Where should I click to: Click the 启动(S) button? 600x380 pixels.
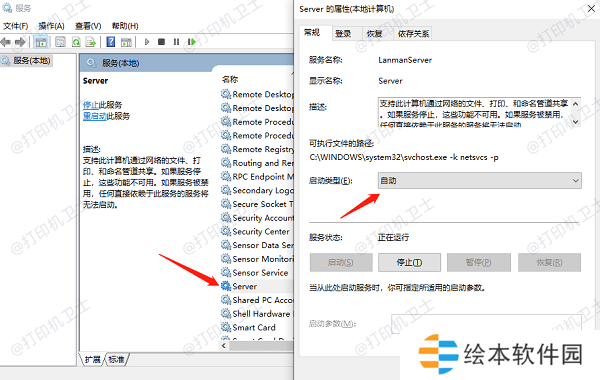(x=341, y=263)
